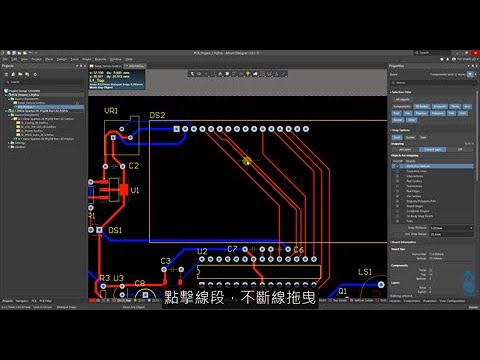This screenshot has width=480, height=360.
Task: Click the Place Line icon at Active Bar end
Action: pyautogui.click(x=283, y=74)
